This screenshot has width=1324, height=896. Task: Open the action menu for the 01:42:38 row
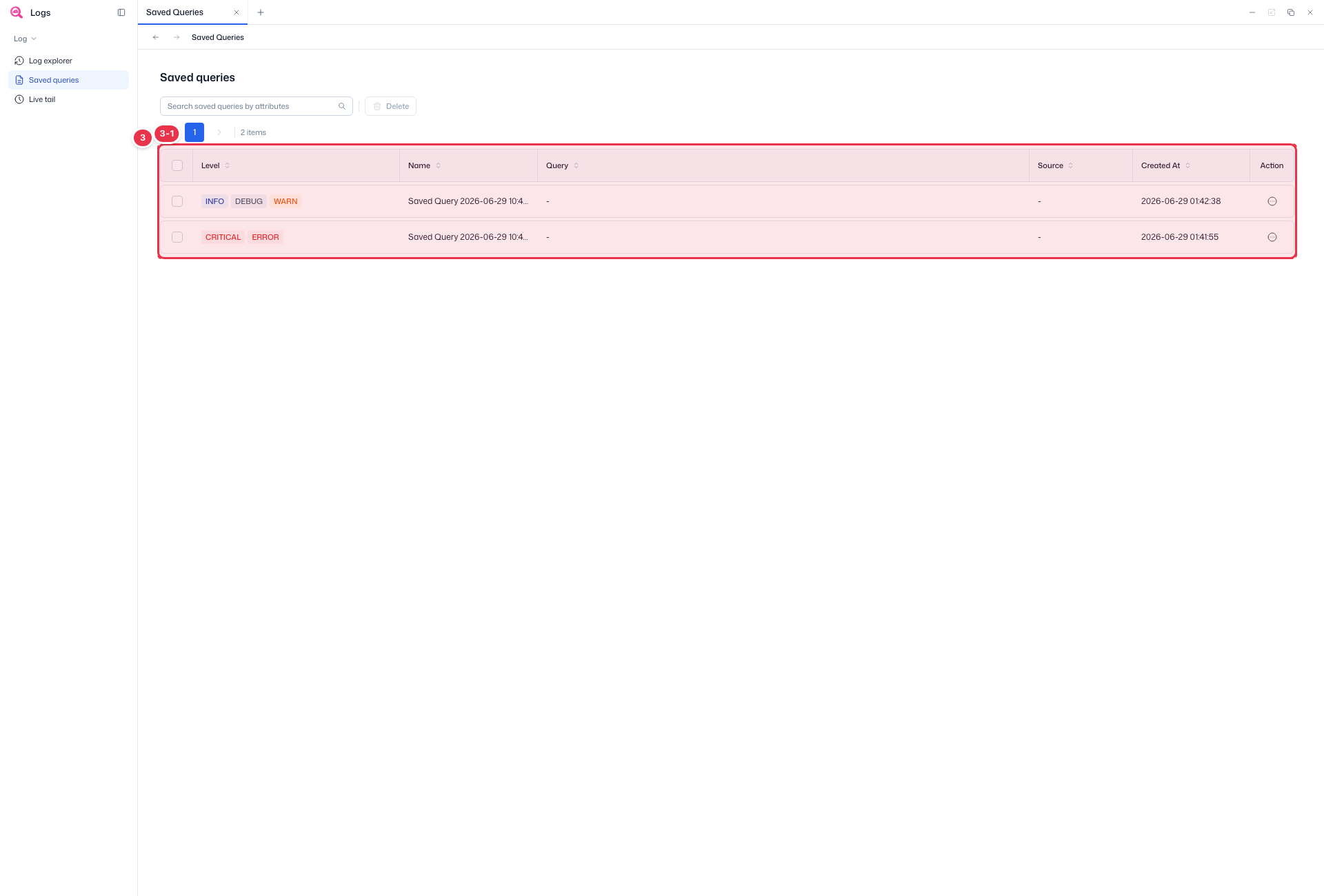tap(1272, 201)
